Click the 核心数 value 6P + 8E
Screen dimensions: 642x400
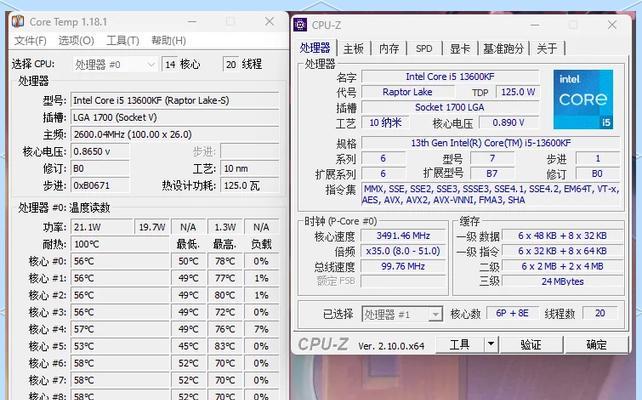512,313
